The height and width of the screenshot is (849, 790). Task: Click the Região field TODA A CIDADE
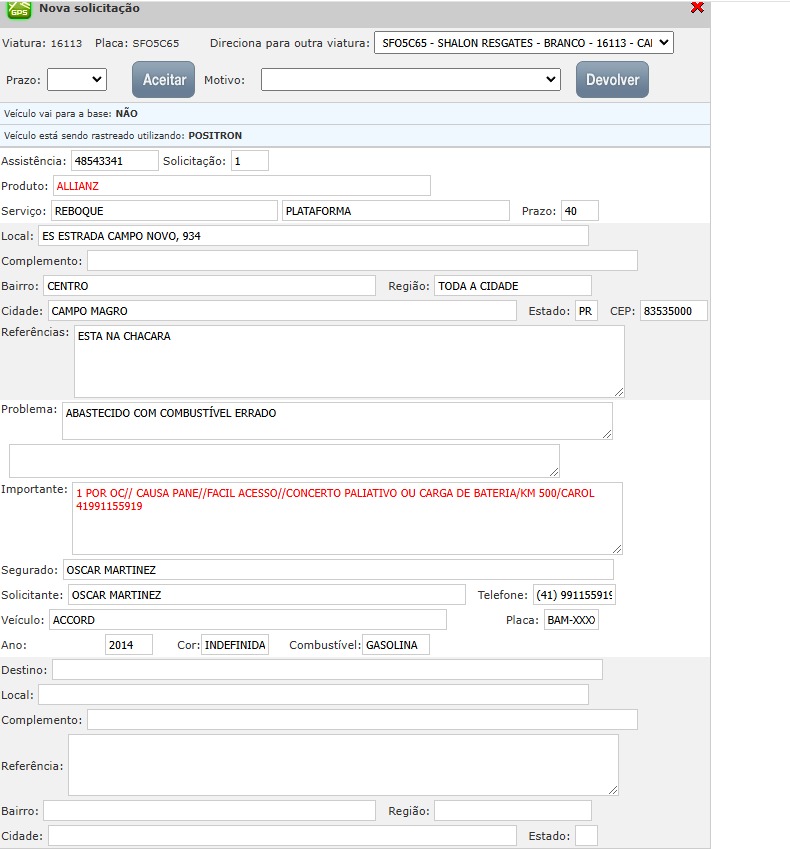tap(513, 285)
